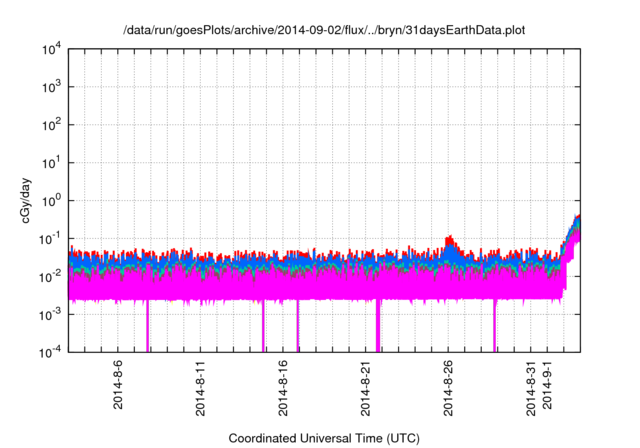Click the 10^-2 y-axis tick label
The width and height of the screenshot is (640, 448).
coord(51,277)
